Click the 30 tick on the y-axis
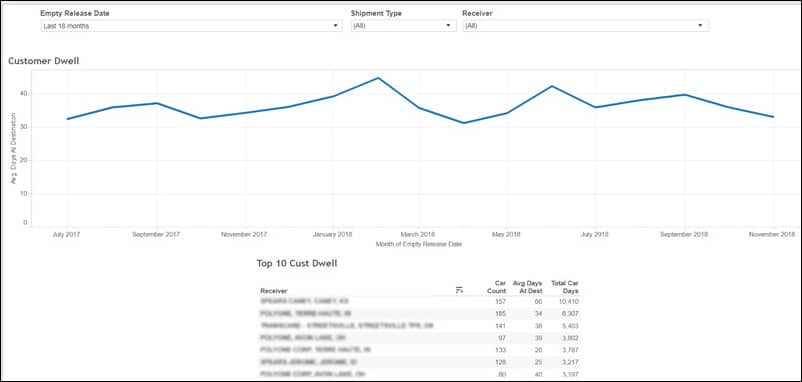 (24, 127)
